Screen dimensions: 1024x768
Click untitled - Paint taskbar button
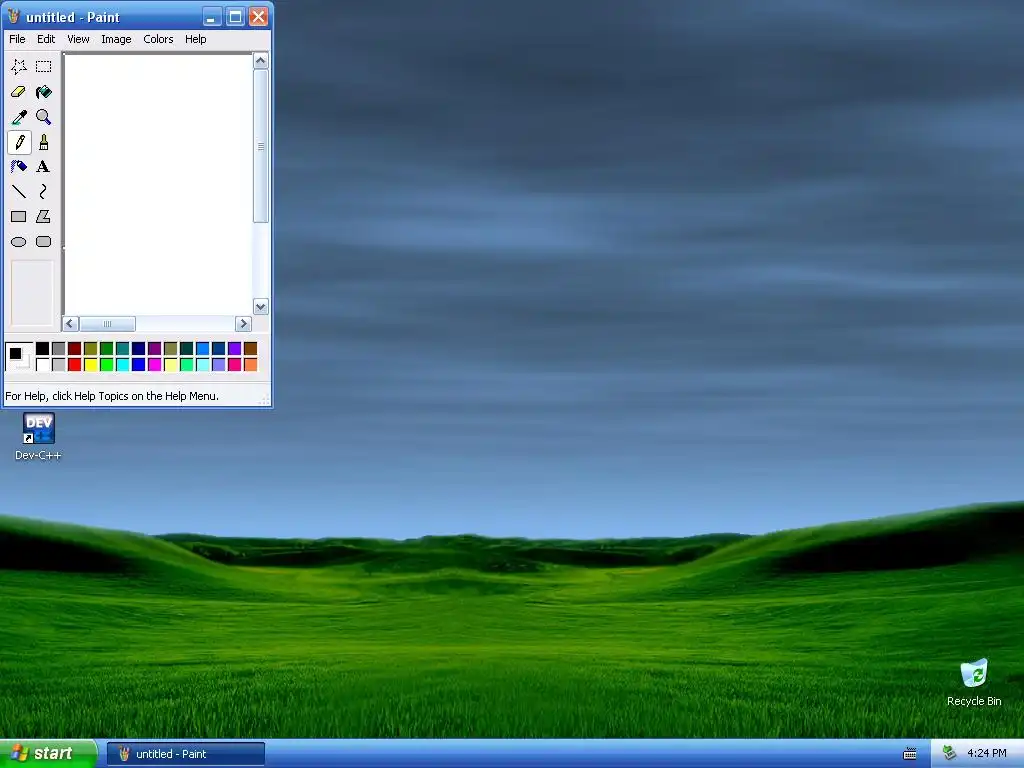pyautogui.click(x=186, y=754)
